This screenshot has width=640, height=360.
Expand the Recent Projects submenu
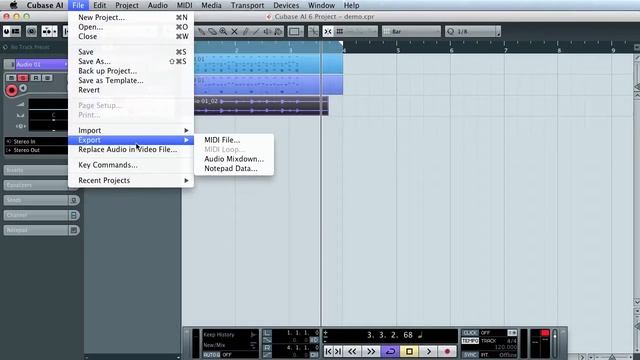pos(131,180)
